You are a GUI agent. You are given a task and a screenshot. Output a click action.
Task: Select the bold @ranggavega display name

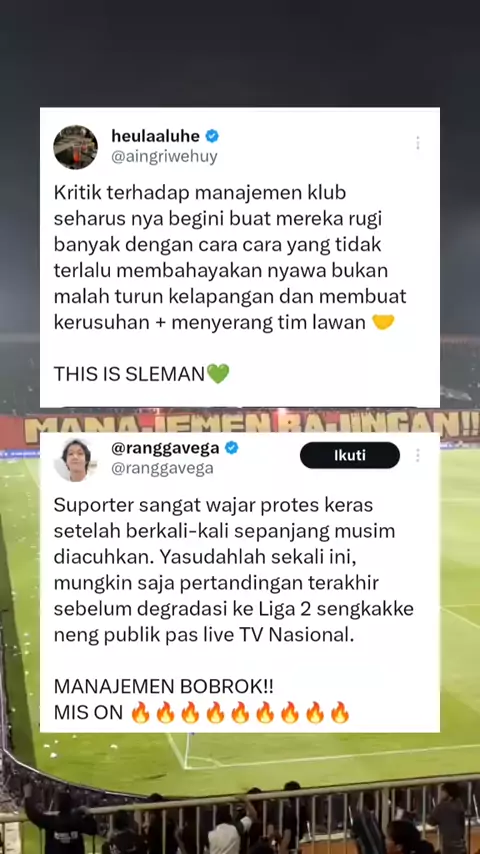click(165, 448)
